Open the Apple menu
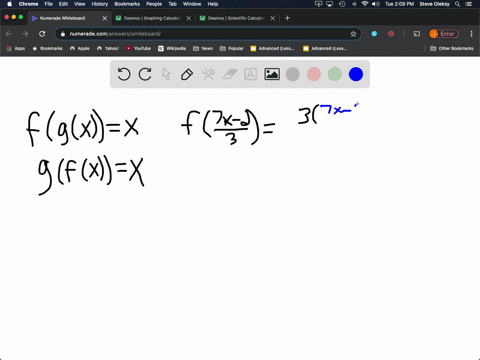Screen dimensions: 480x360 (x=9, y=4)
